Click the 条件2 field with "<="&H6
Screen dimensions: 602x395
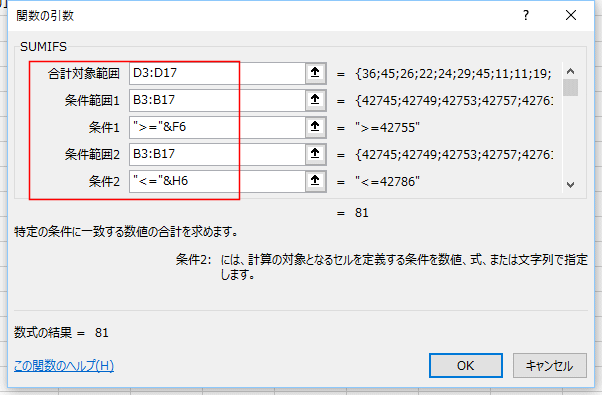pyautogui.click(x=217, y=181)
